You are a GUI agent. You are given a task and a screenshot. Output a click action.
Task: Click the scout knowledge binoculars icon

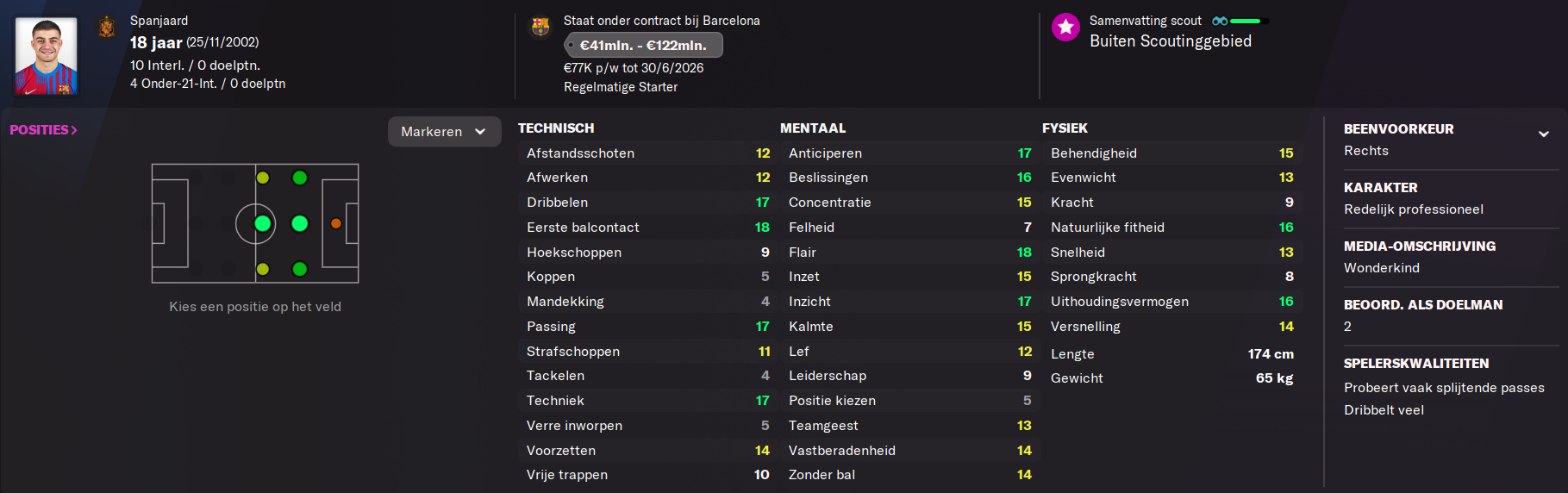1220,21
